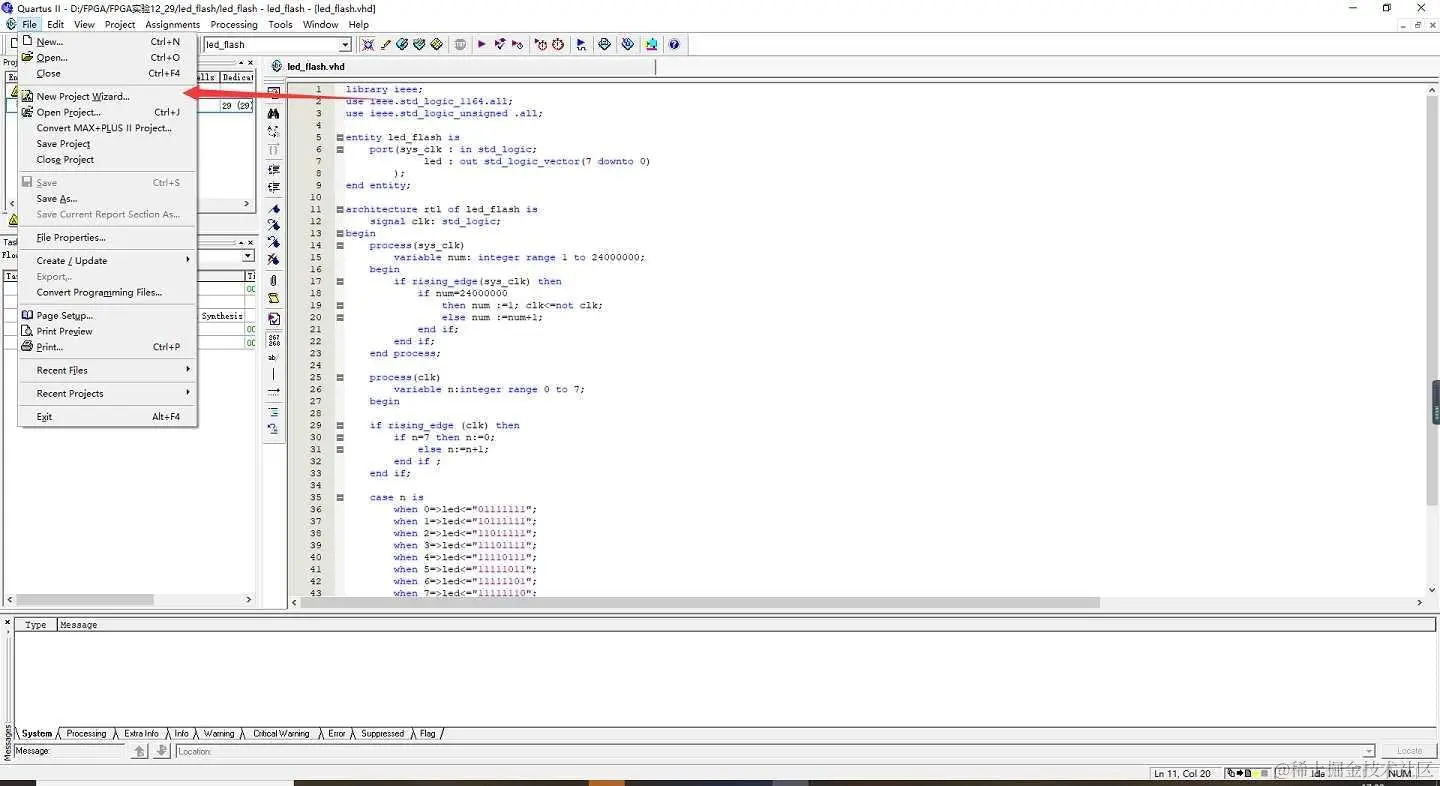Image resolution: width=1440 pixels, height=786 pixels.
Task: Switch to the Processing messages tab
Action: pos(86,734)
